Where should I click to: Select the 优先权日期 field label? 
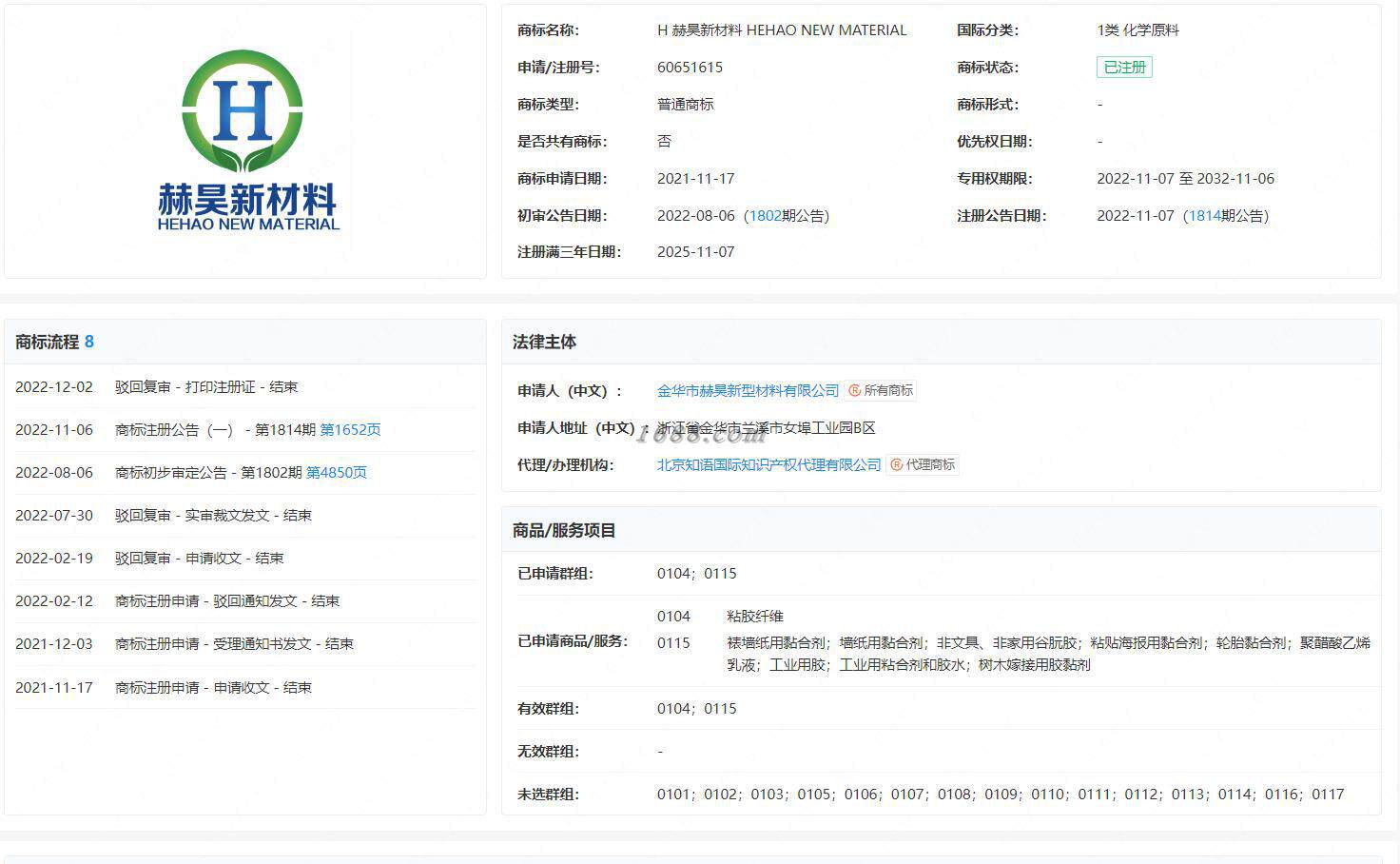pyautogui.click(x=994, y=142)
